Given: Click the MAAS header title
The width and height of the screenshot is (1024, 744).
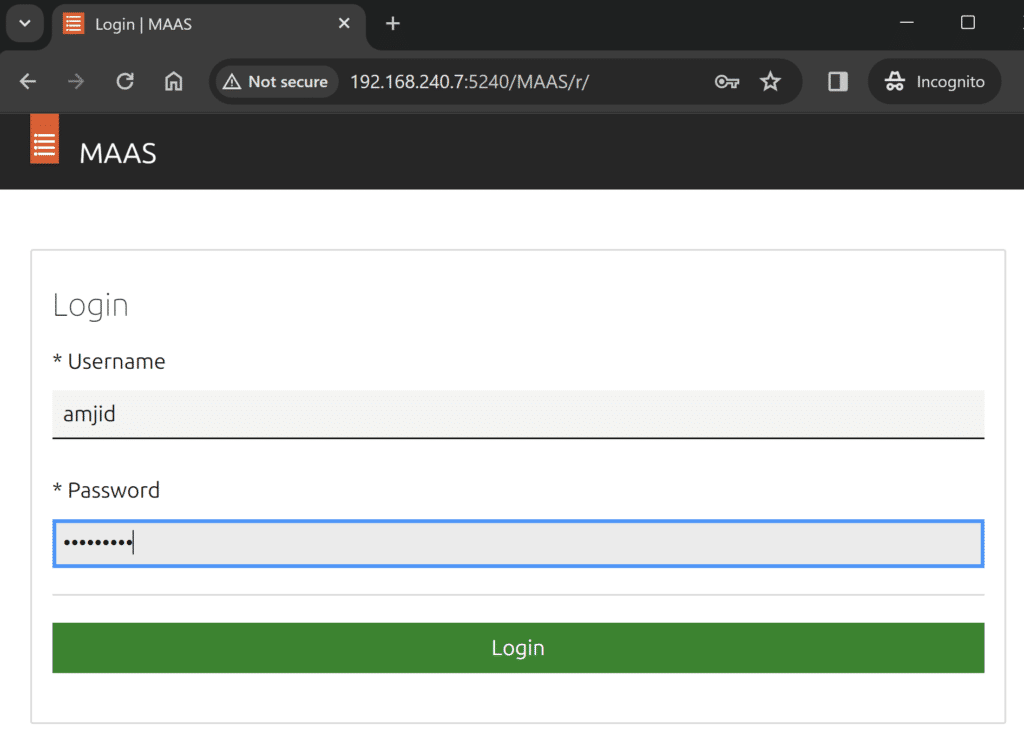Looking at the screenshot, I should coord(118,154).
